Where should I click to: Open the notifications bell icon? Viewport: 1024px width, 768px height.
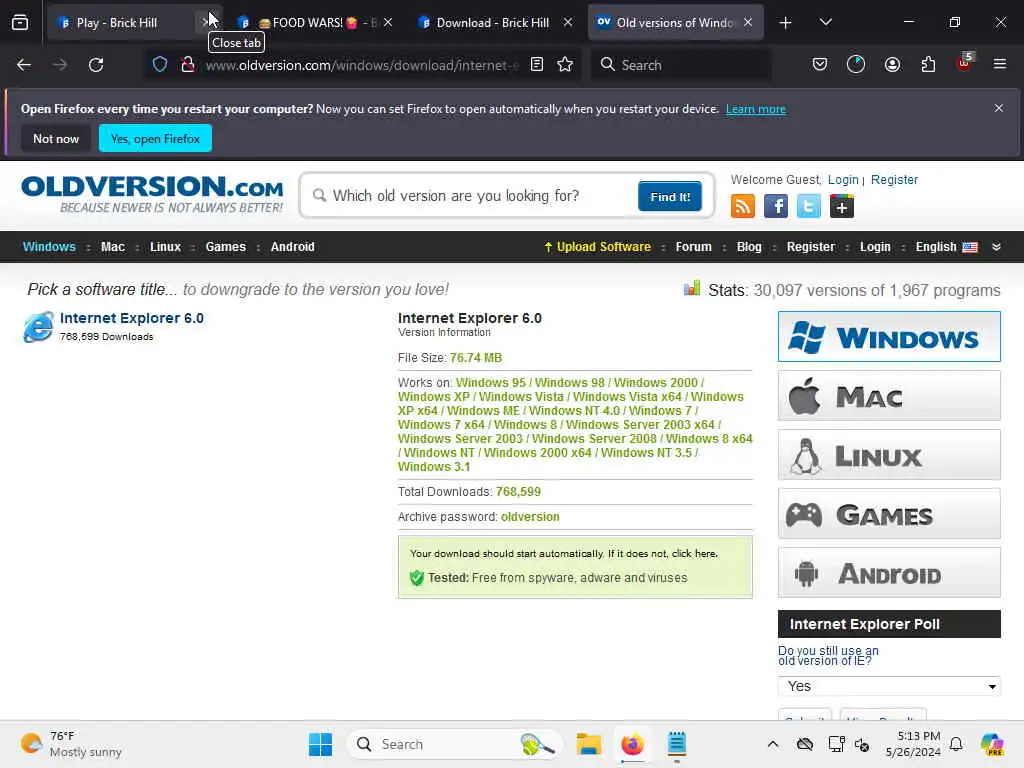tap(956, 744)
